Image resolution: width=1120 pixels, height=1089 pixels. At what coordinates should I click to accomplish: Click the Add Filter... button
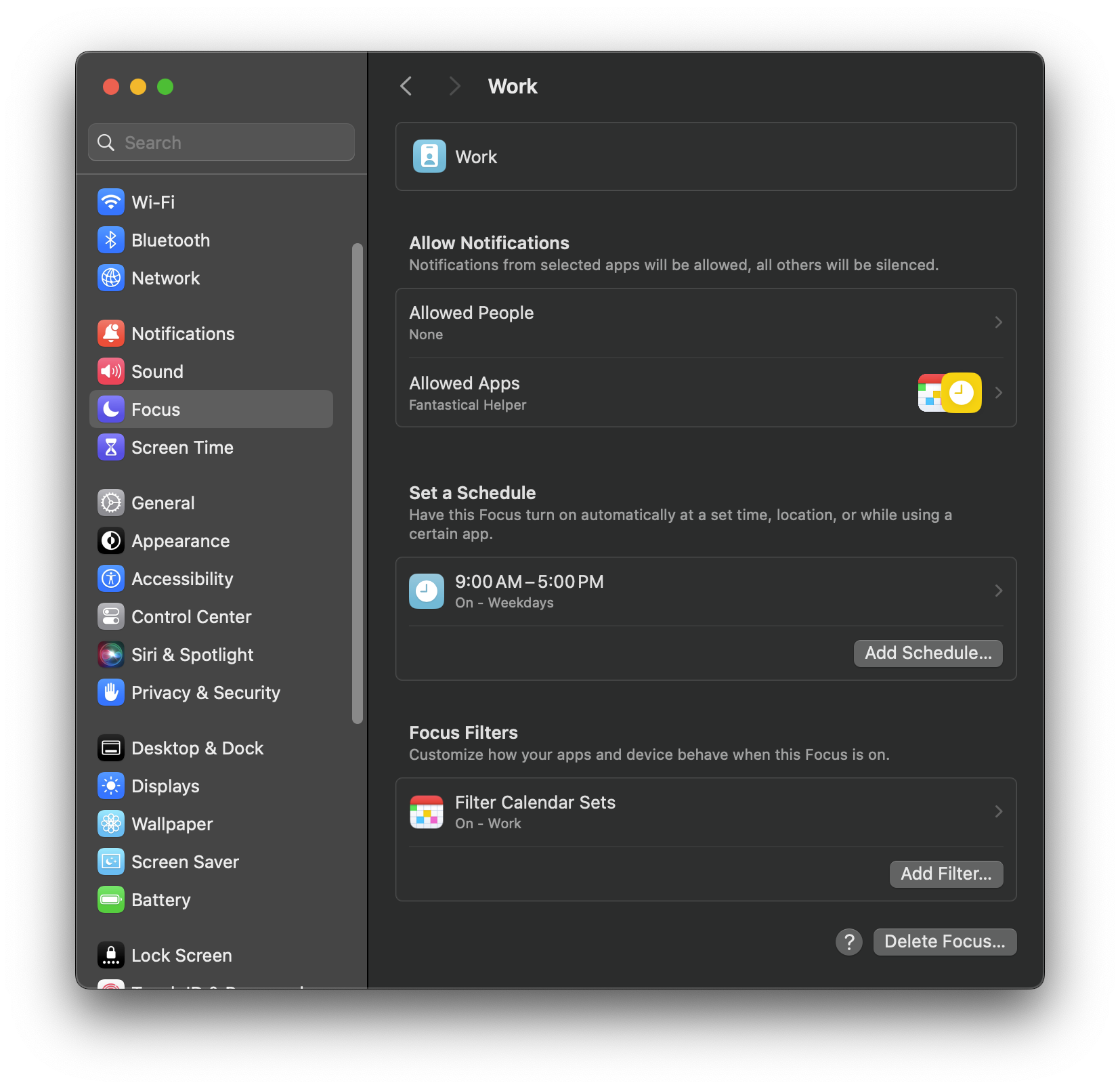(946, 874)
